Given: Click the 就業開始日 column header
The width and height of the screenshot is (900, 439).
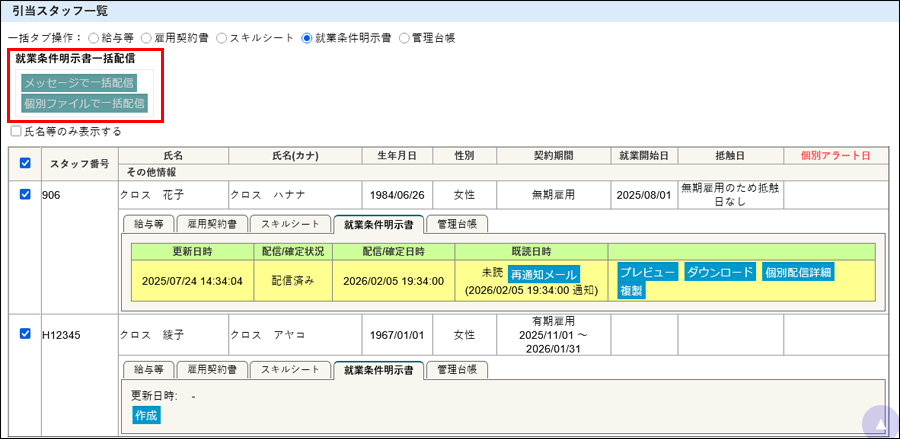Looking at the screenshot, I should point(644,156).
